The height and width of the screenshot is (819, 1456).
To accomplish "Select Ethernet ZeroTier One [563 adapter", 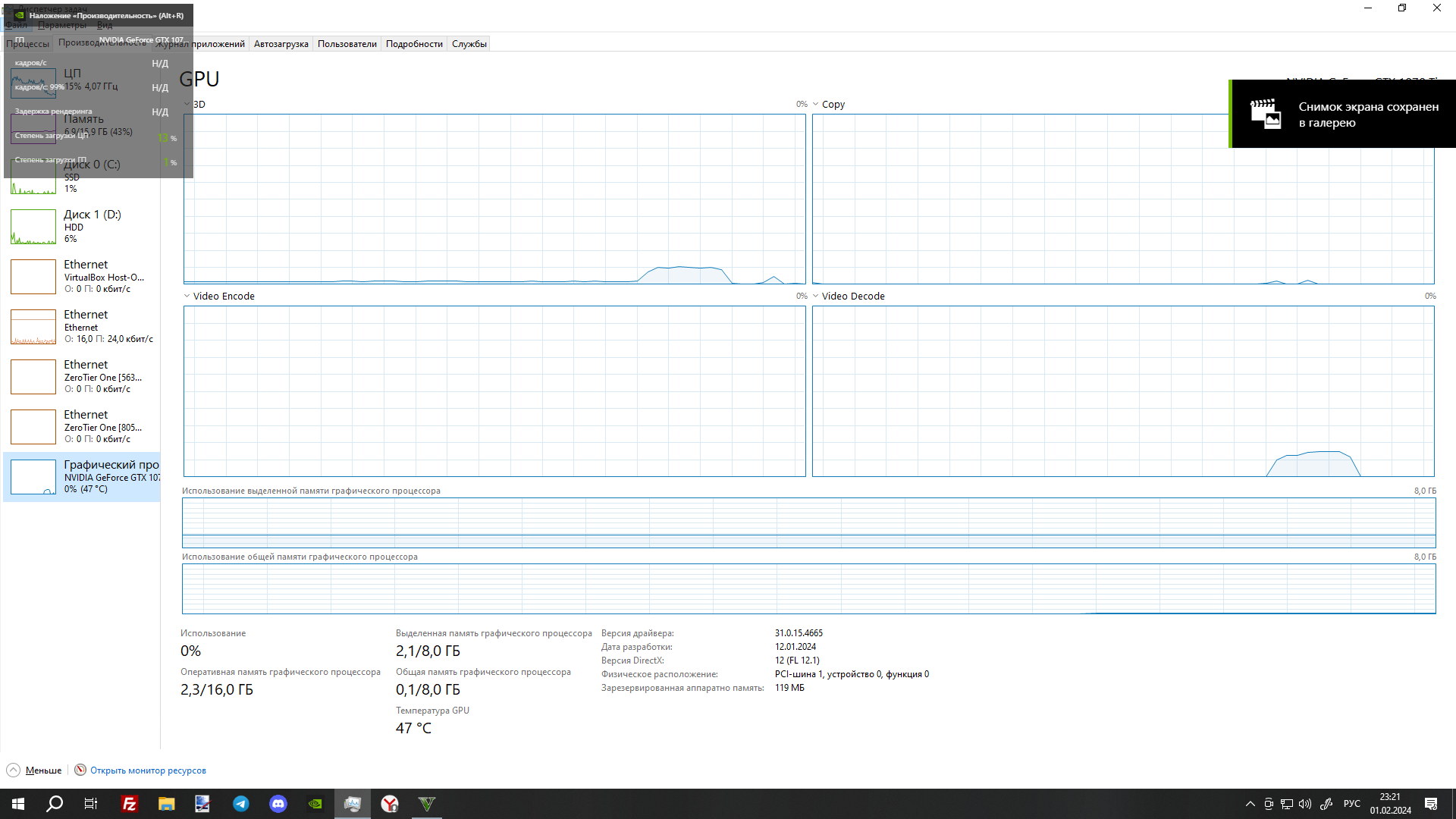I will pos(82,376).
